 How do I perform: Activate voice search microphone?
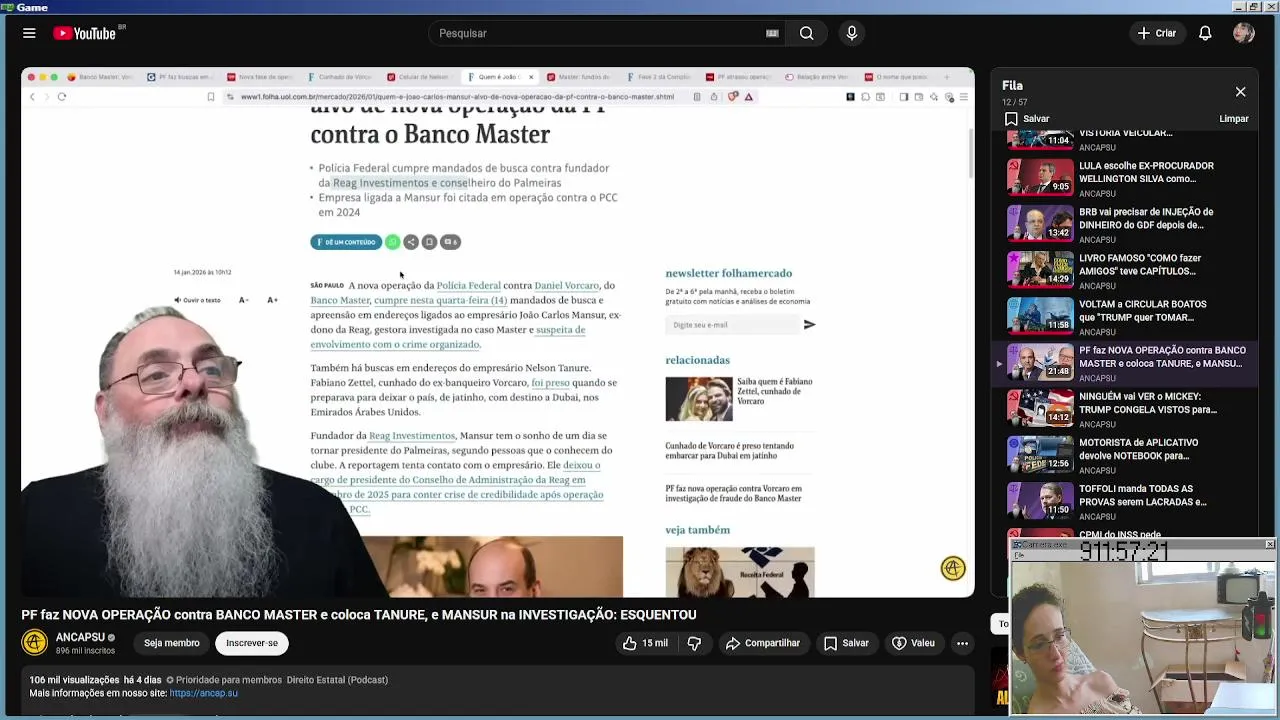(852, 33)
